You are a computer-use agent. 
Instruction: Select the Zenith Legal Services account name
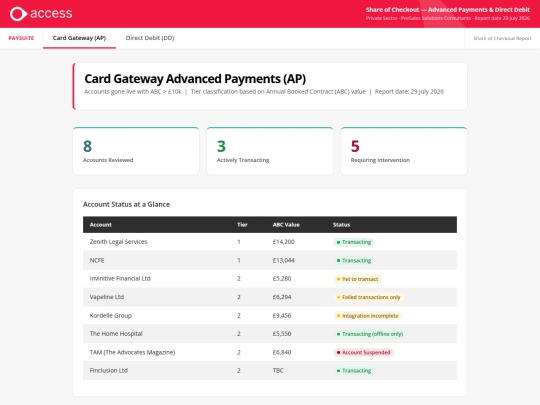click(x=118, y=242)
